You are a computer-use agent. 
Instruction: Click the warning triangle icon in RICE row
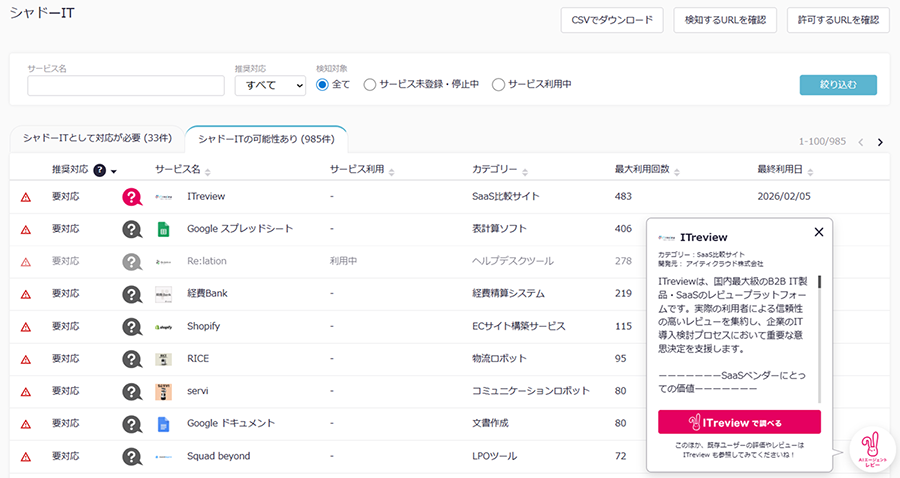click(26, 359)
